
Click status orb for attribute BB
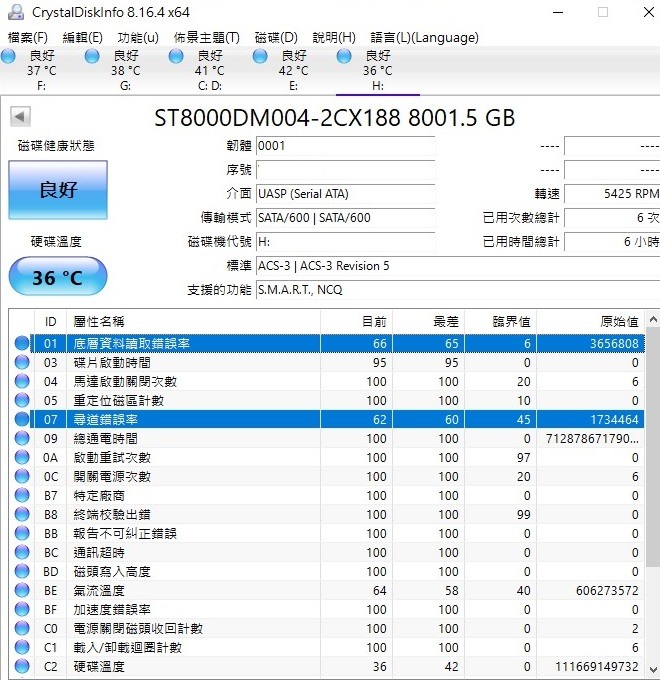click(x=22, y=533)
